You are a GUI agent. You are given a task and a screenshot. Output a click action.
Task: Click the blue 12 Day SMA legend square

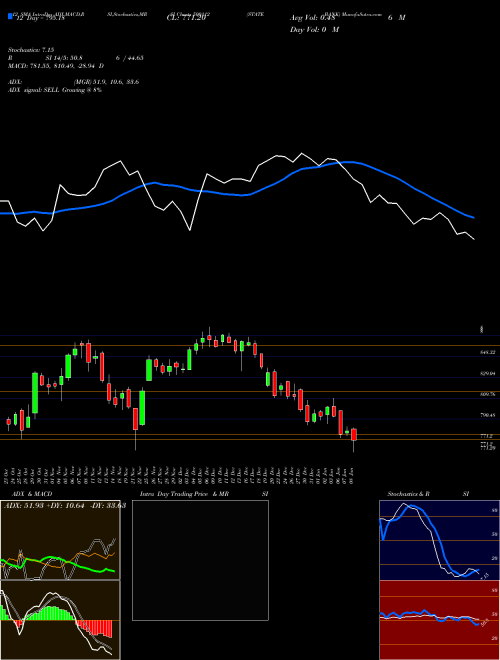10,17
